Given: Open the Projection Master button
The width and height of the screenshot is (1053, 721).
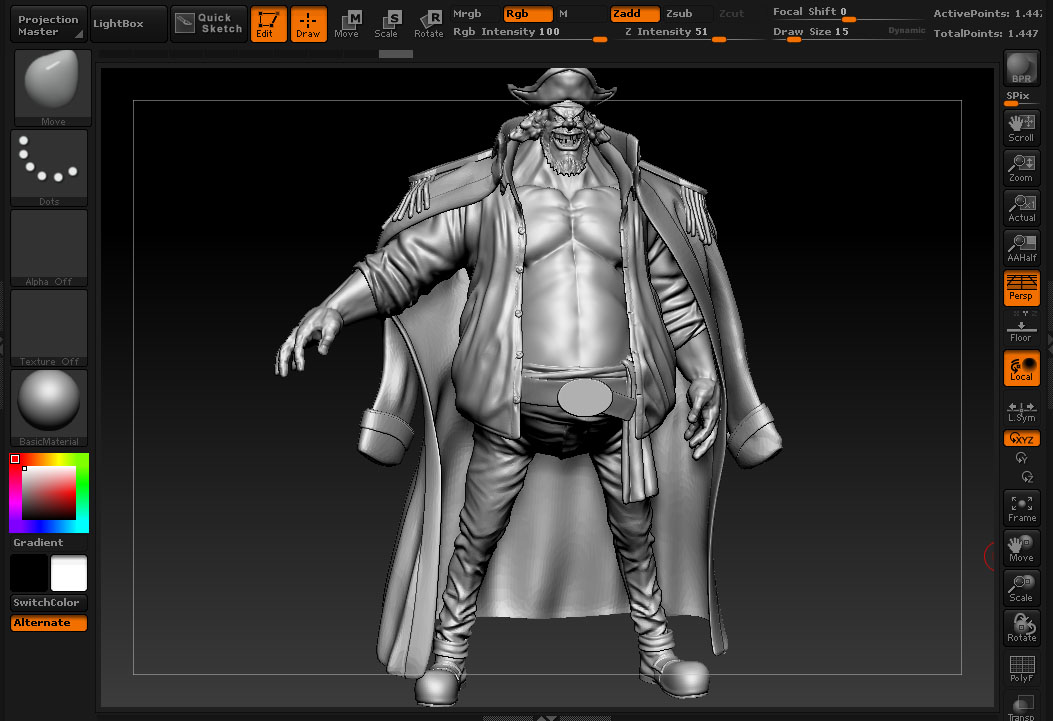Looking at the screenshot, I should coord(48,24).
